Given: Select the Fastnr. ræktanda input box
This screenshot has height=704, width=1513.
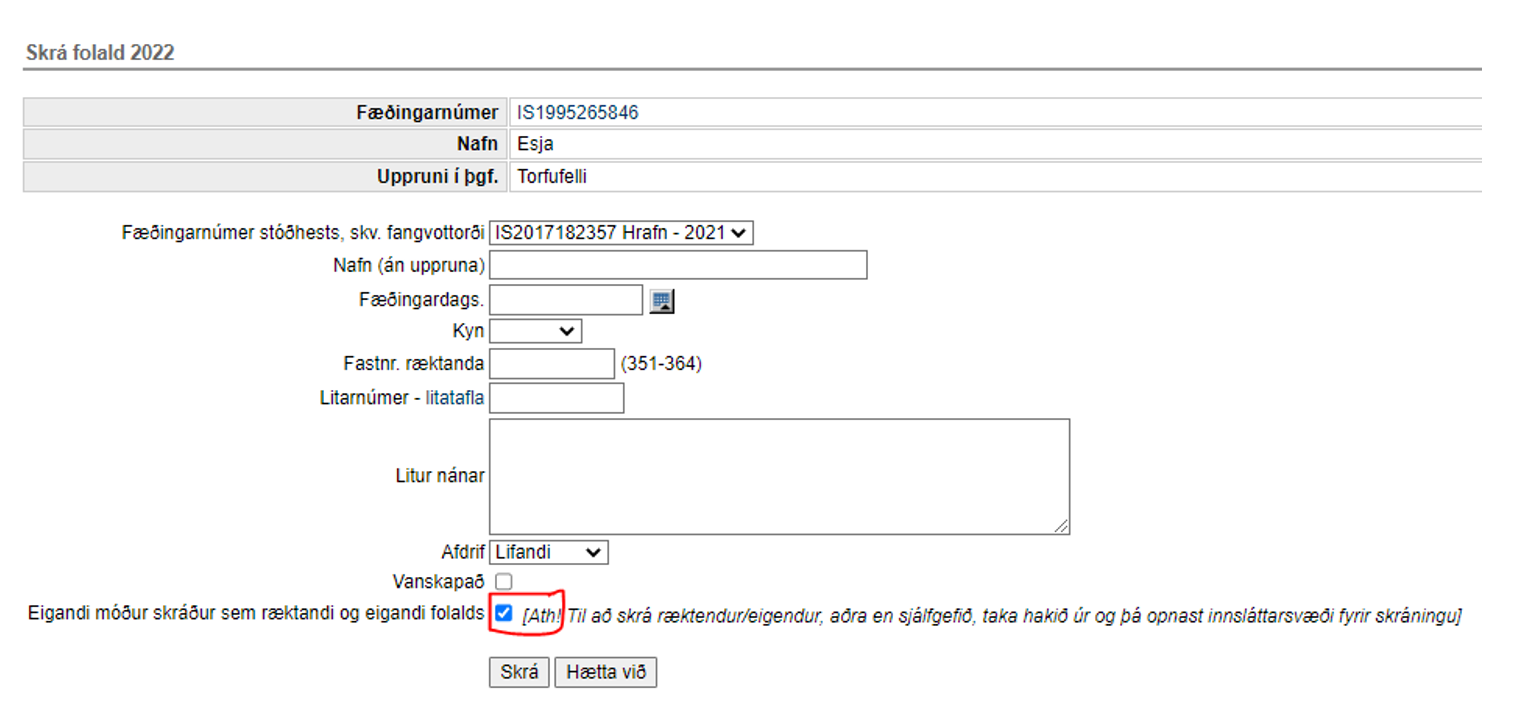Looking at the screenshot, I should (x=551, y=364).
